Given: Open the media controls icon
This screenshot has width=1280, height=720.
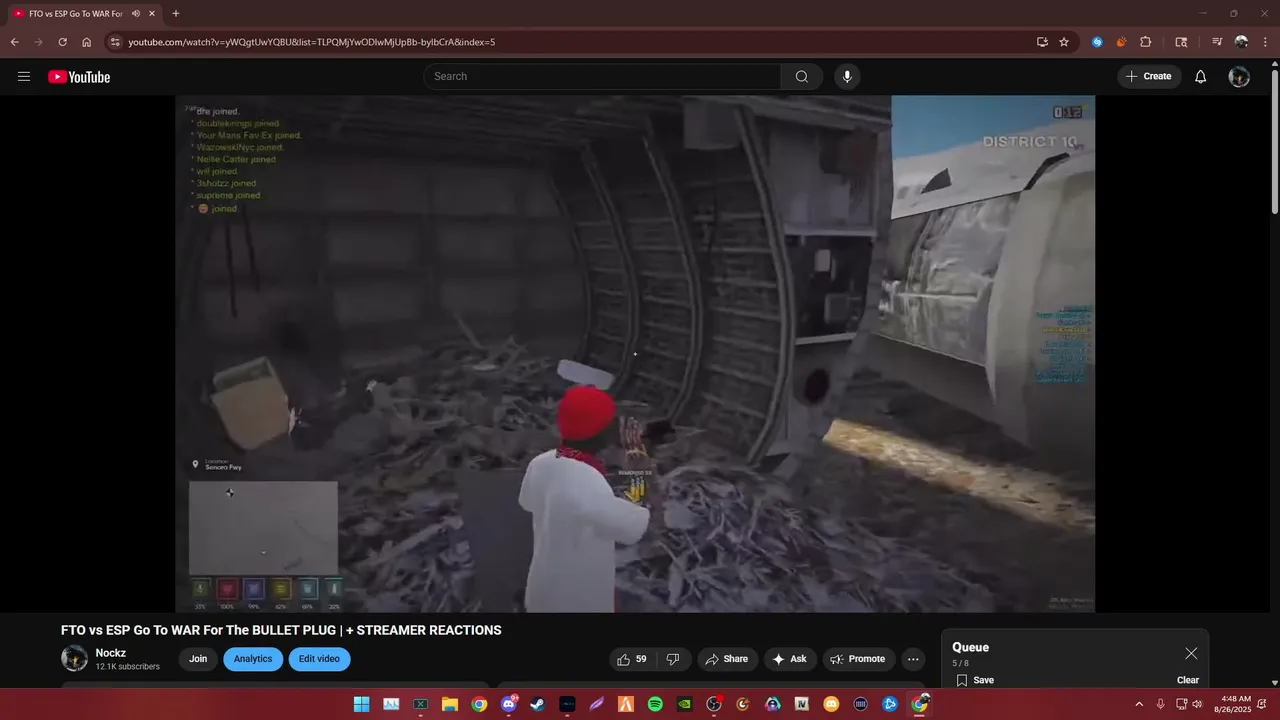Looking at the screenshot, I should pyautogui.click(x=1217, y=42).
